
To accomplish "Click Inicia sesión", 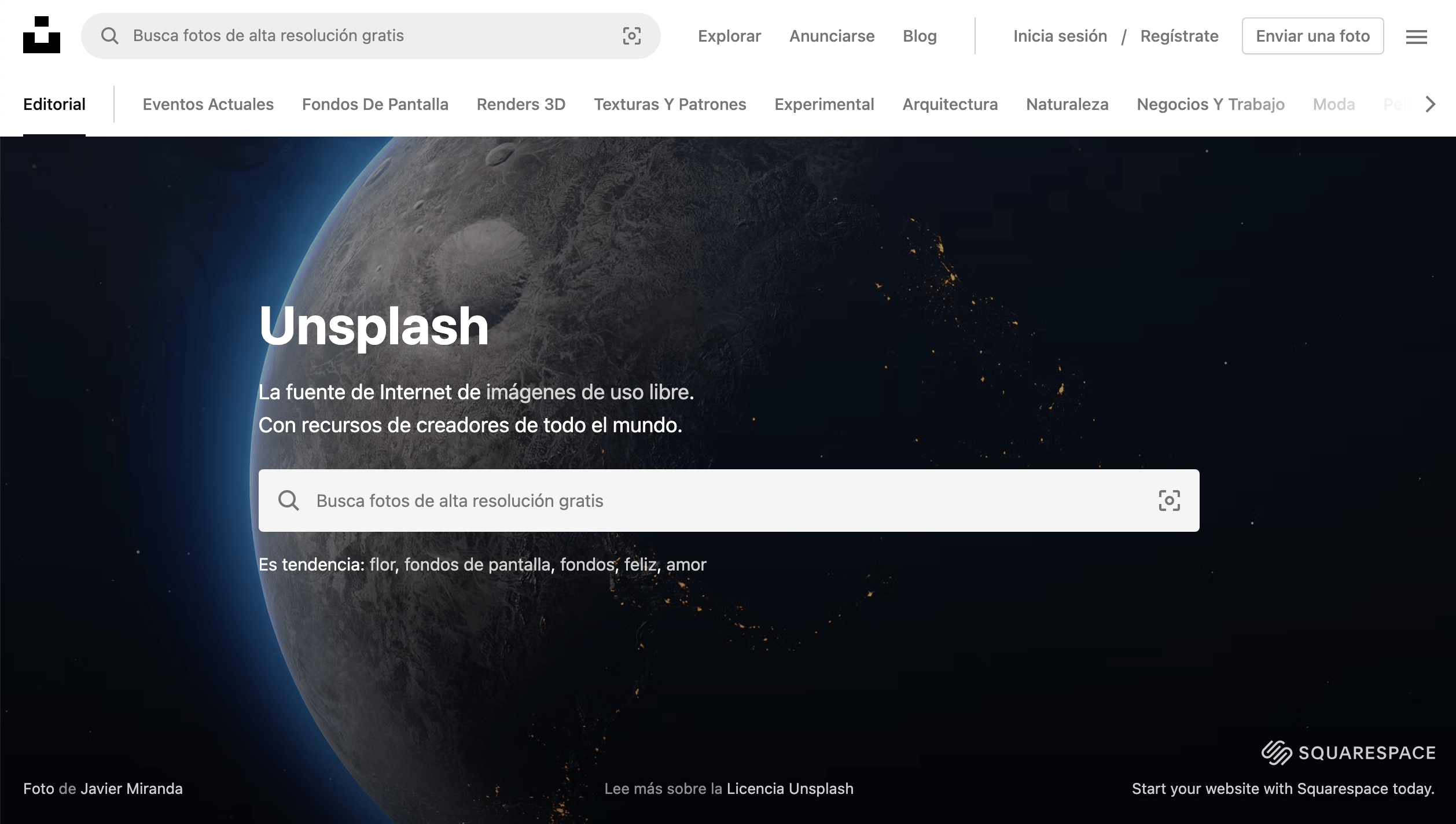I will point(1060,36).
